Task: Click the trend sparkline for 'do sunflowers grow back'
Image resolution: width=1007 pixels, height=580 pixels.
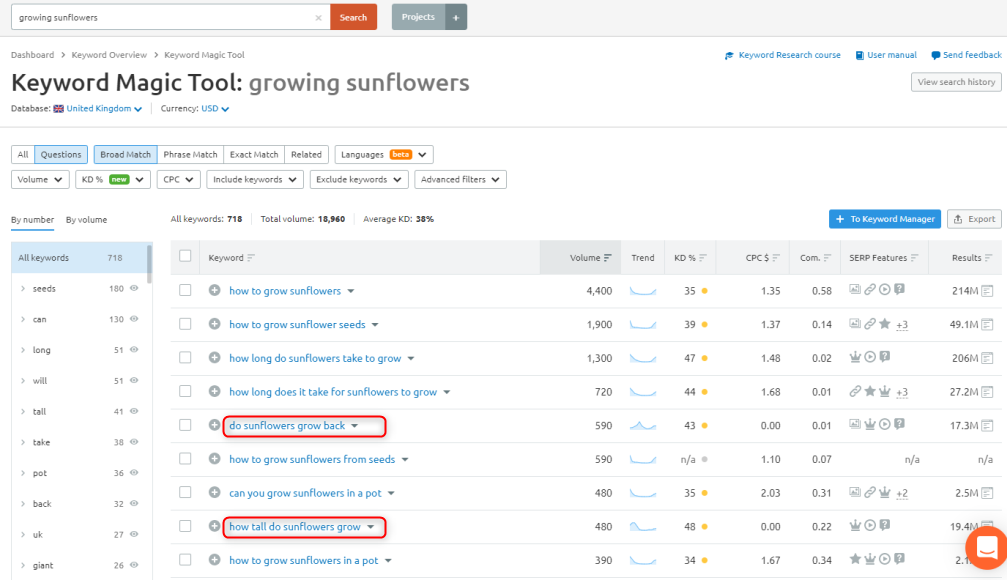Action: click(642, 426)
